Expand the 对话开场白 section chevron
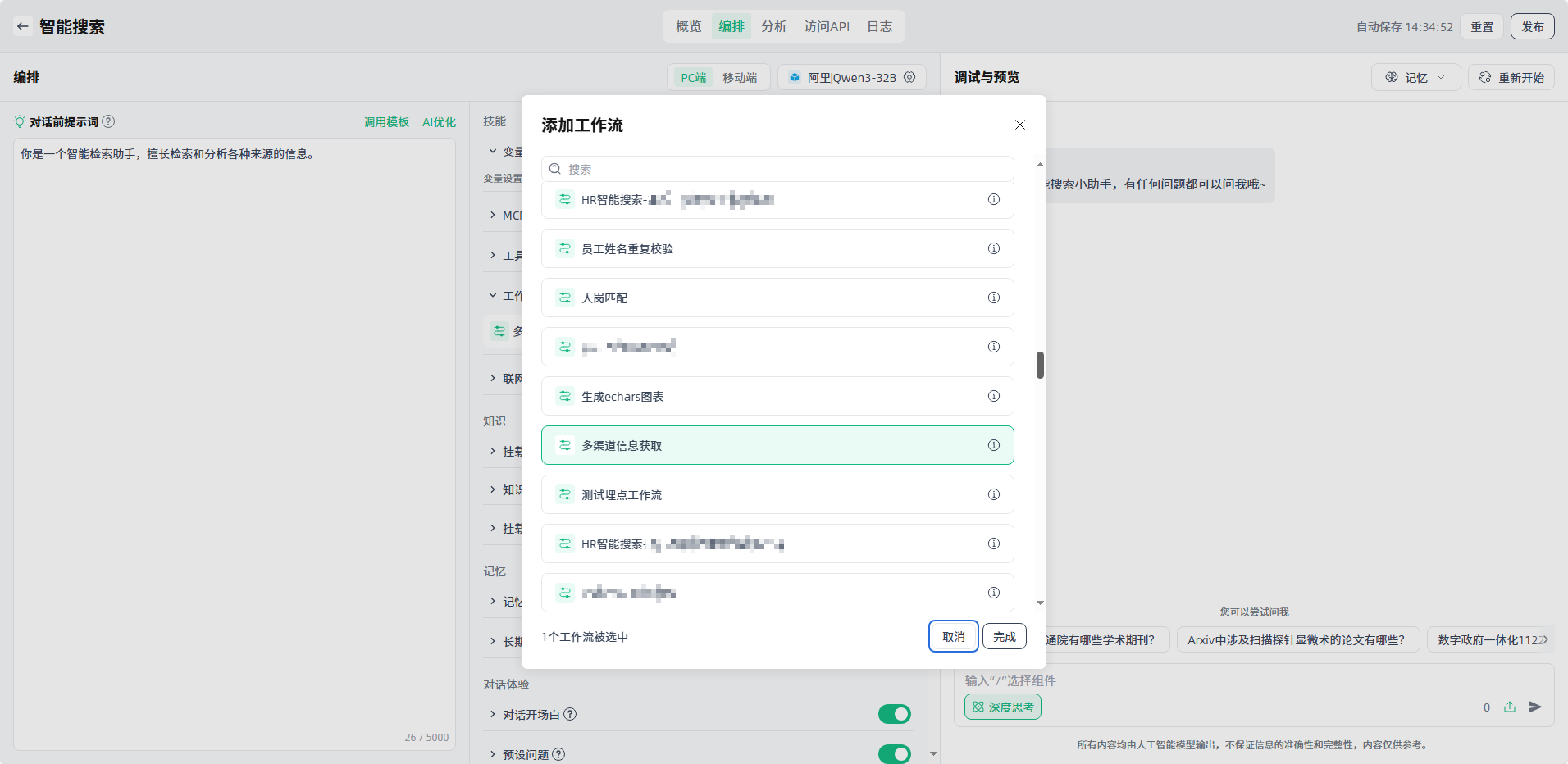The width and height of the screenshot is (1568, 764). click(x=493, y=714)
